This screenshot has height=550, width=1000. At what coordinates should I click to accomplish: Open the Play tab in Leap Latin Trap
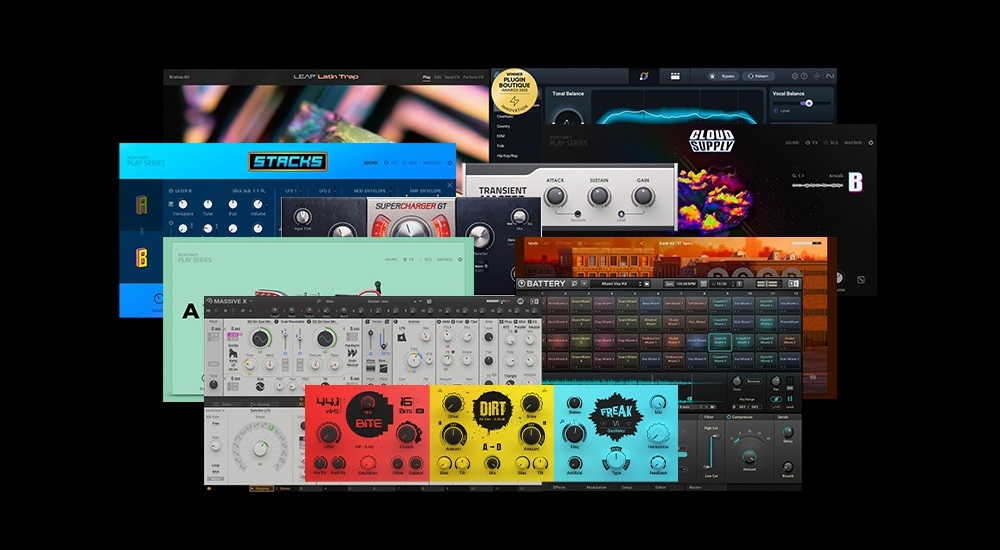[427, 77]
